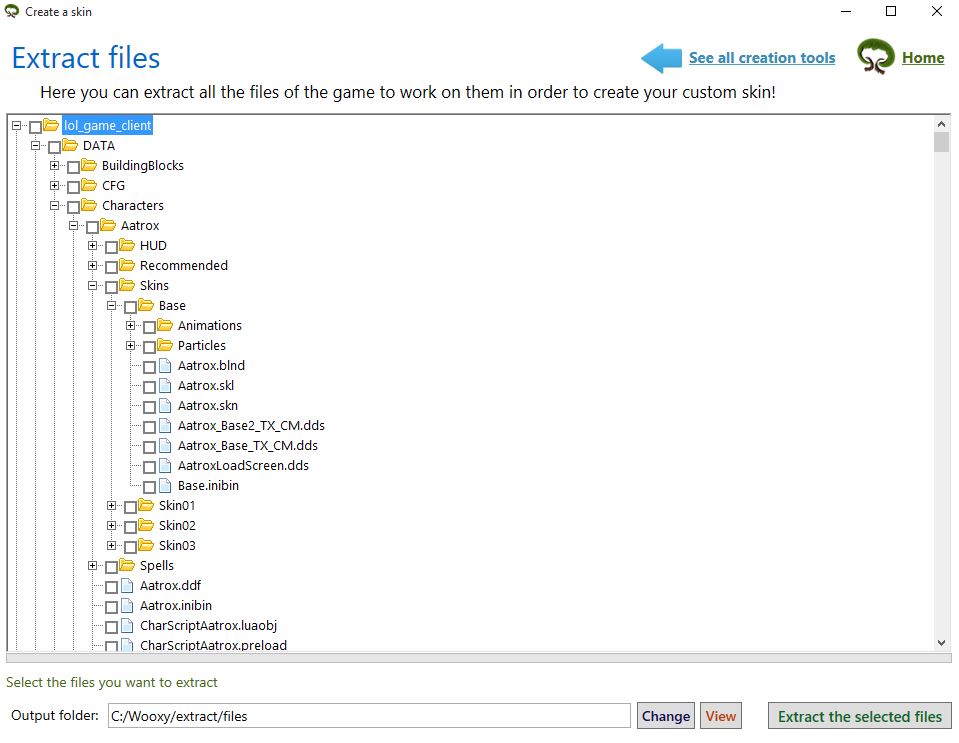Click the blue back arrow icon
The height and width of the screenshot is (743, 959).
coord(660,58)
